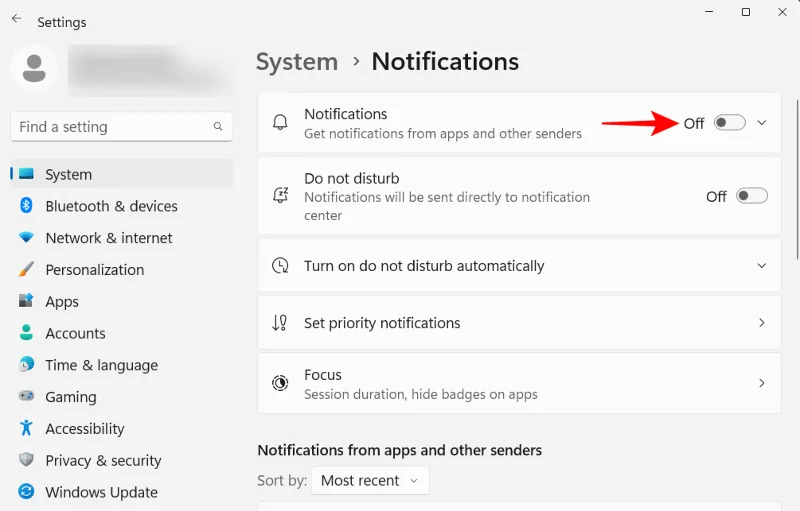Open Gaming label in sidebar
The height and width of the screenshot is (511, 800).
[71, 397]
